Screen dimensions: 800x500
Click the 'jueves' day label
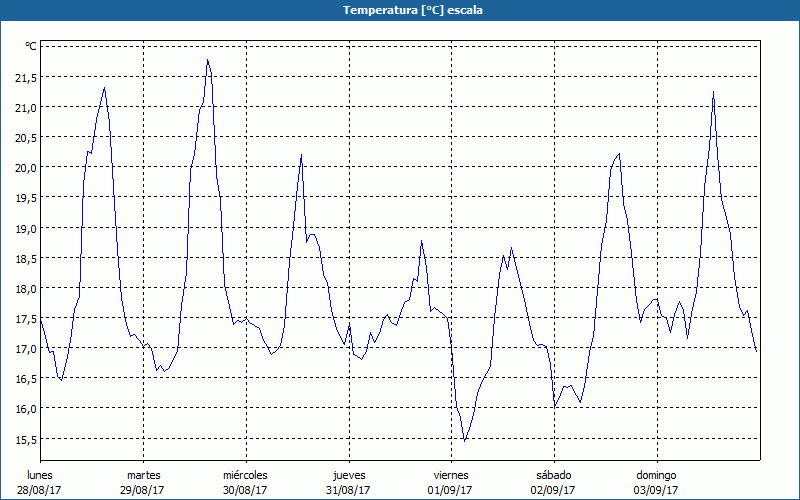(x=348, y=475)
